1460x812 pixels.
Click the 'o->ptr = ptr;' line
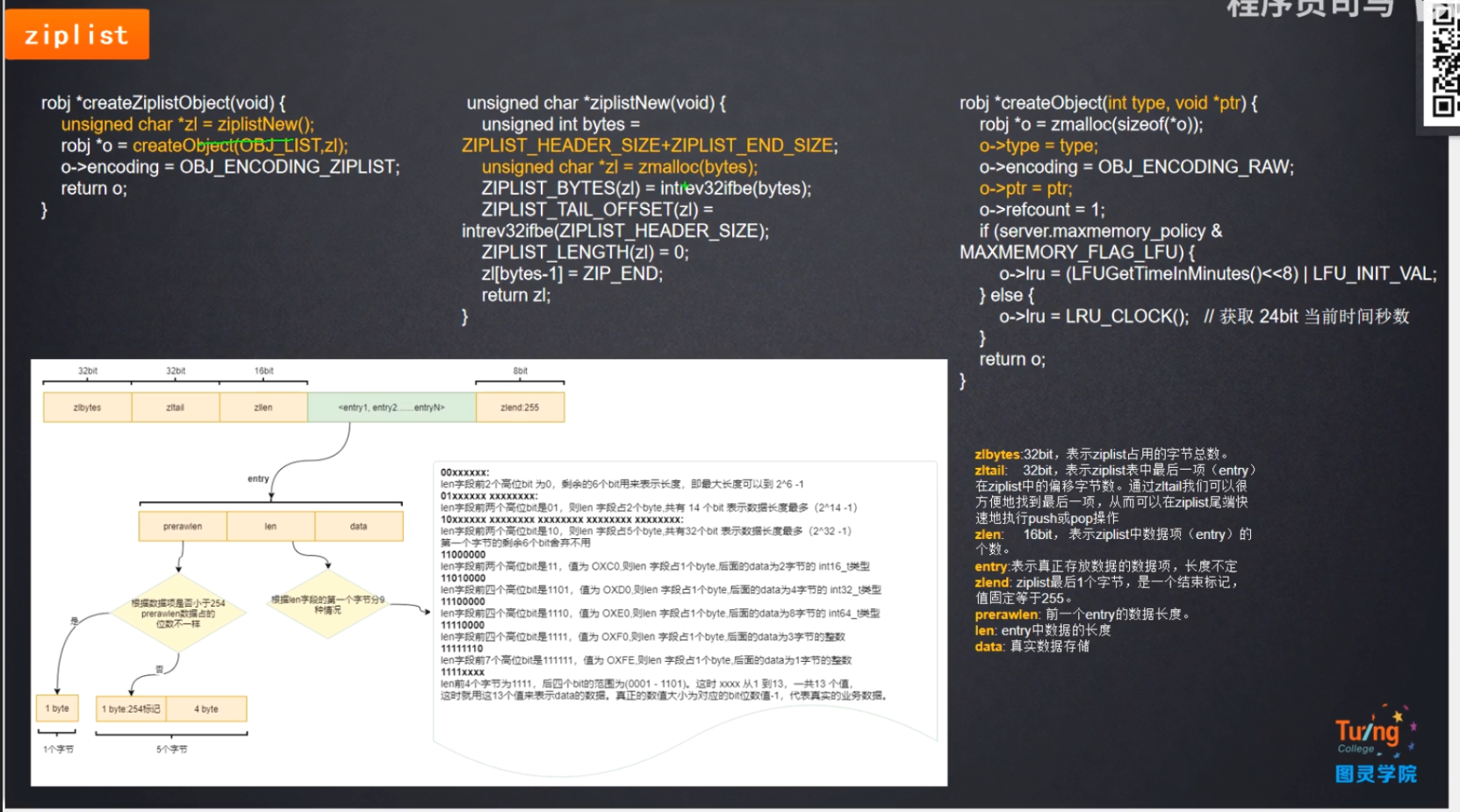pos(1025,188)
